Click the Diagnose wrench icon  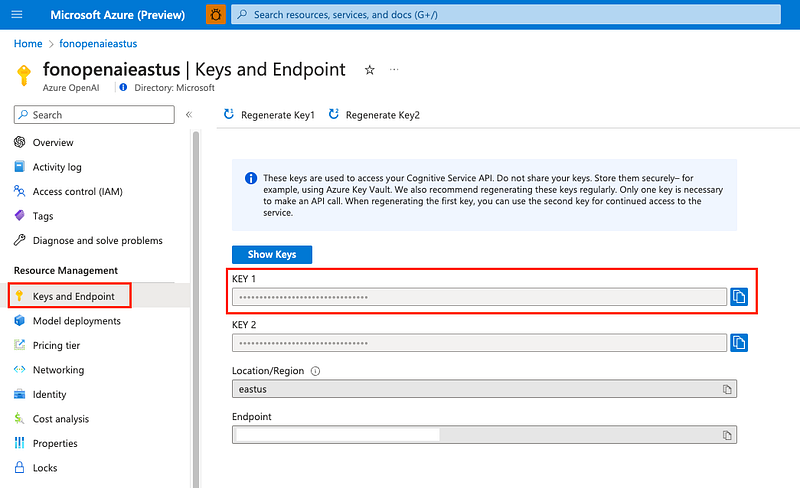pos(19,240)
